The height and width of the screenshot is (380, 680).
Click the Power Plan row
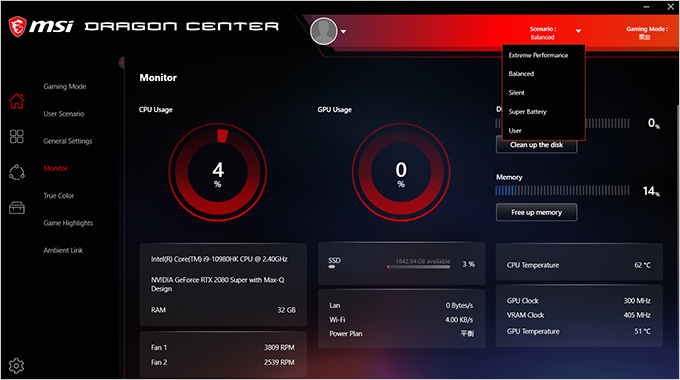401,334
